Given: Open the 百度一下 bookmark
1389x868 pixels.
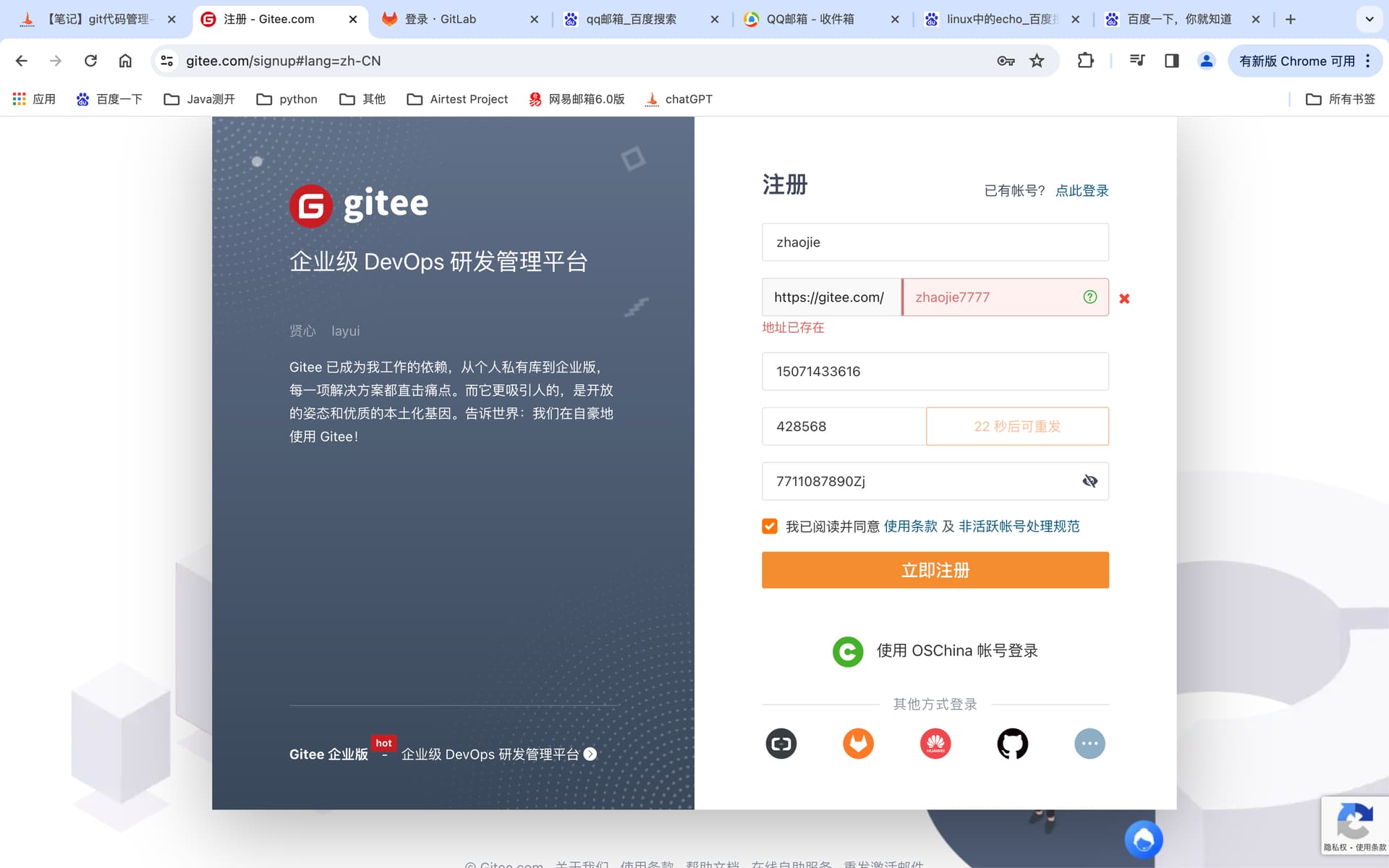Looking at the screenshot, I should click(x=109, y=99).
